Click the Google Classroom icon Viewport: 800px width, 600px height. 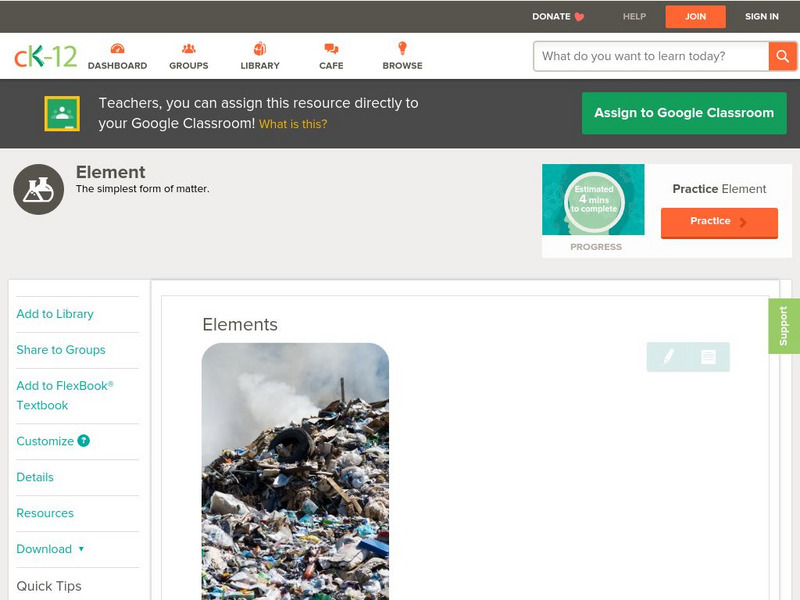(62, 113)
